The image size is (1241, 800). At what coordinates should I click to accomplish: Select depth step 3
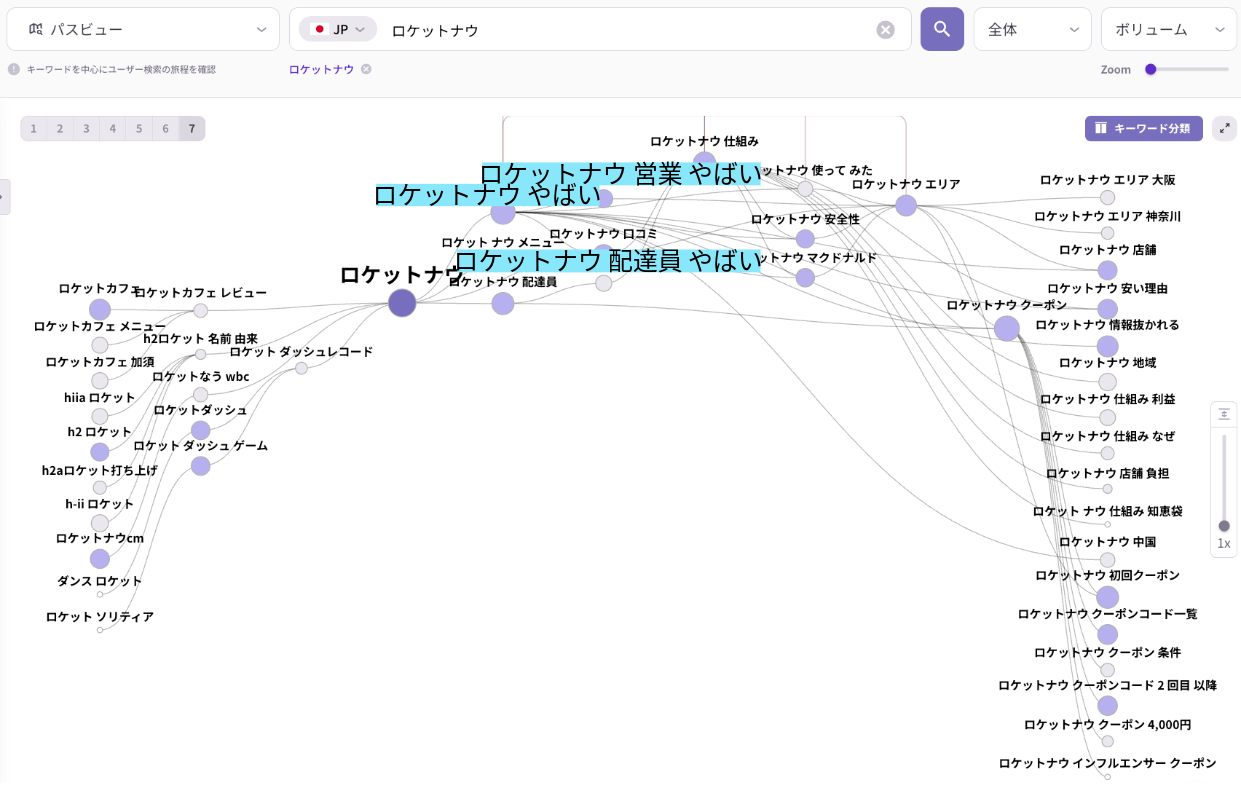tap(86, 128)
